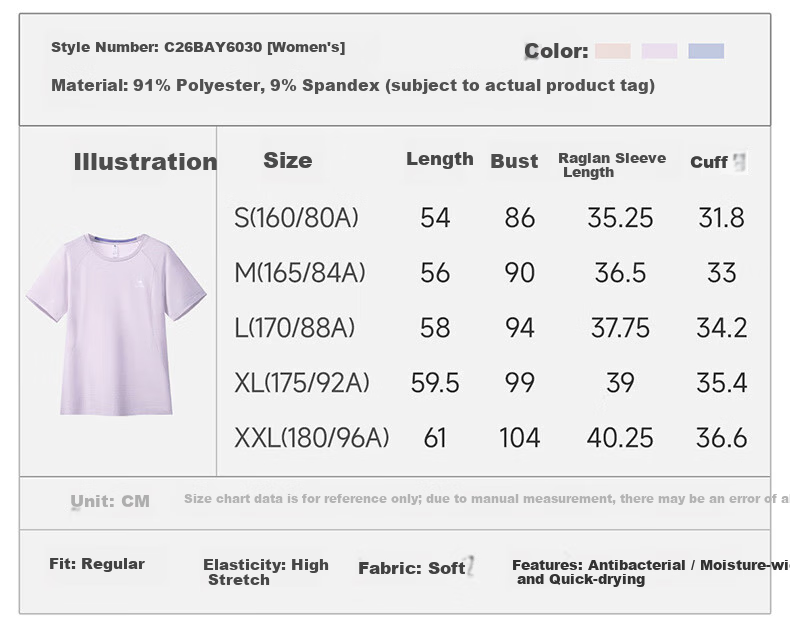Click cuff value 33
The width and height of the screenshot is (790, 634).
[721, 273]
